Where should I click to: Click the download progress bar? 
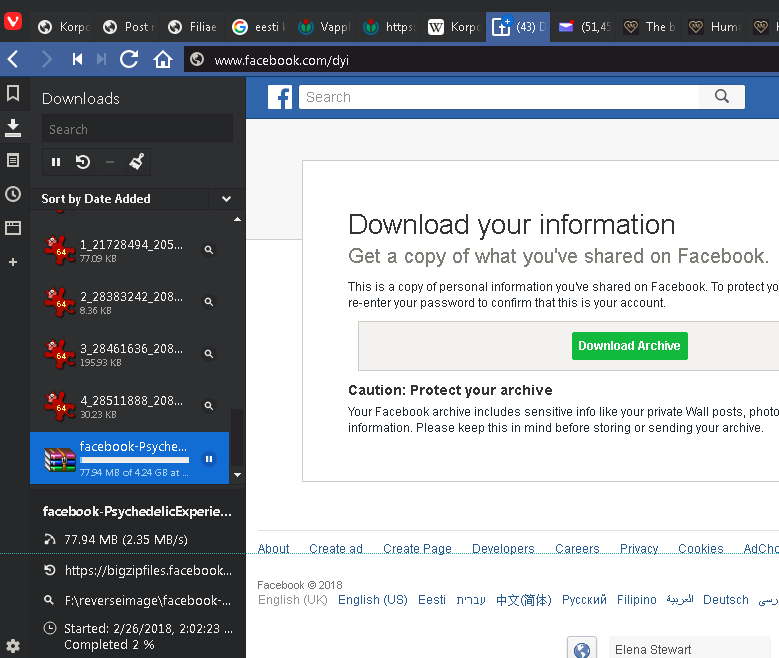pyautogui.click(x=135, y=460)
